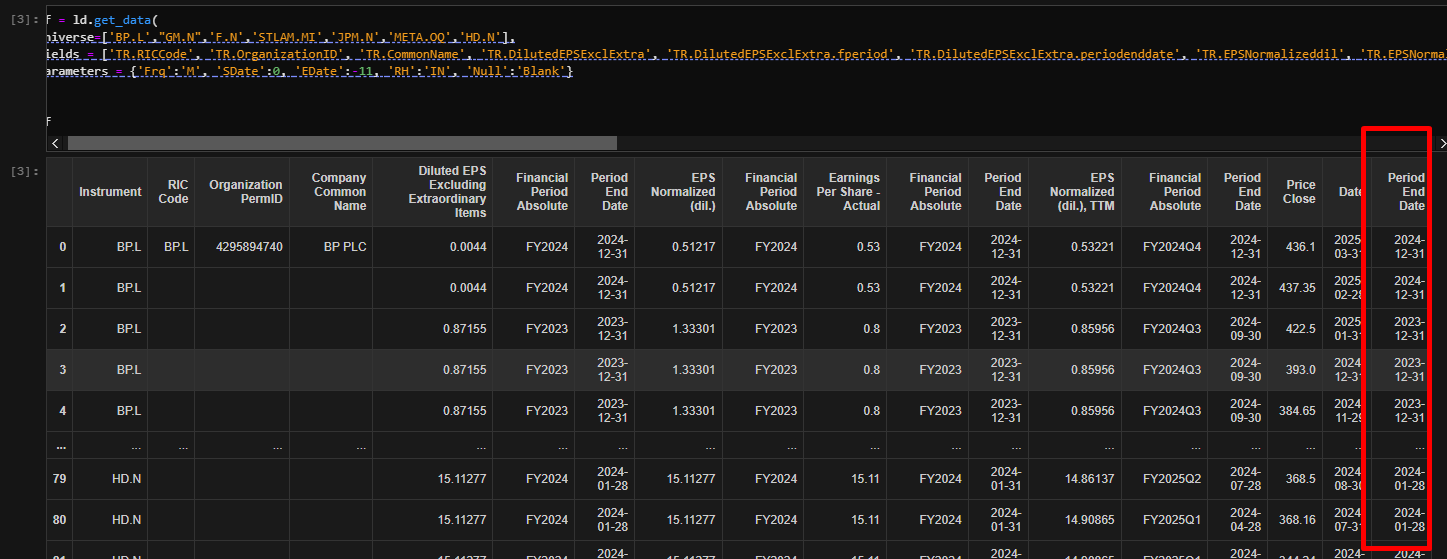Image resolution: width=1447 pixels, height=559 pixels.
Task: Click the right scroll arrow of code cell
Action: click(x=1441, y=143)
